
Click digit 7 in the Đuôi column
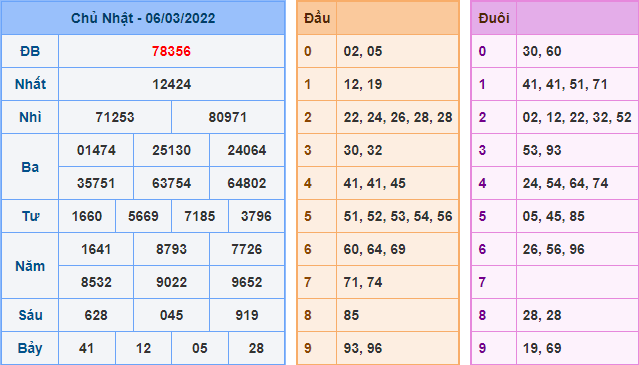(483, 282)
